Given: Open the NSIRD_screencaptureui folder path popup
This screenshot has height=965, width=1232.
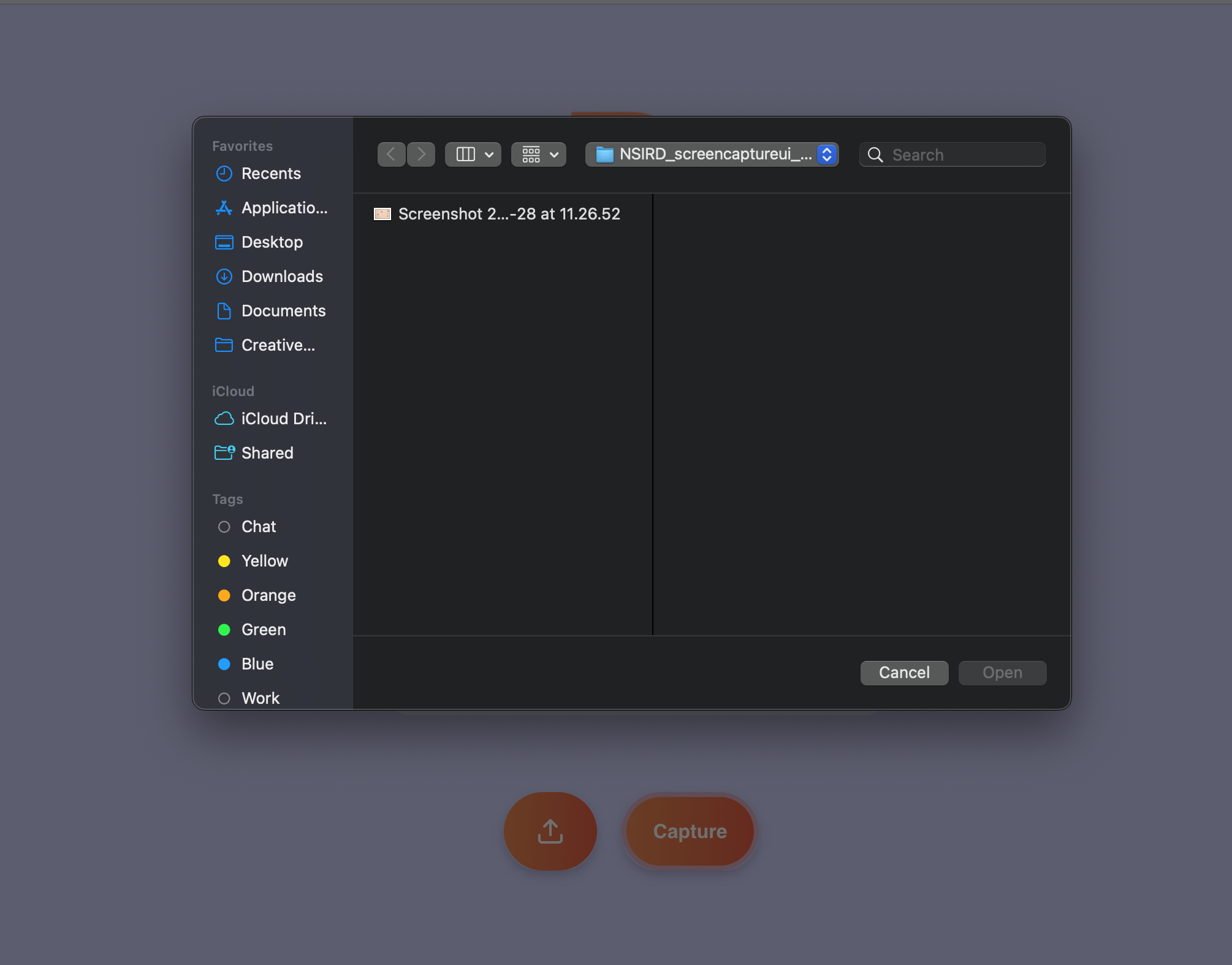Looking at the screenshot, I should (x=712, y=154).
